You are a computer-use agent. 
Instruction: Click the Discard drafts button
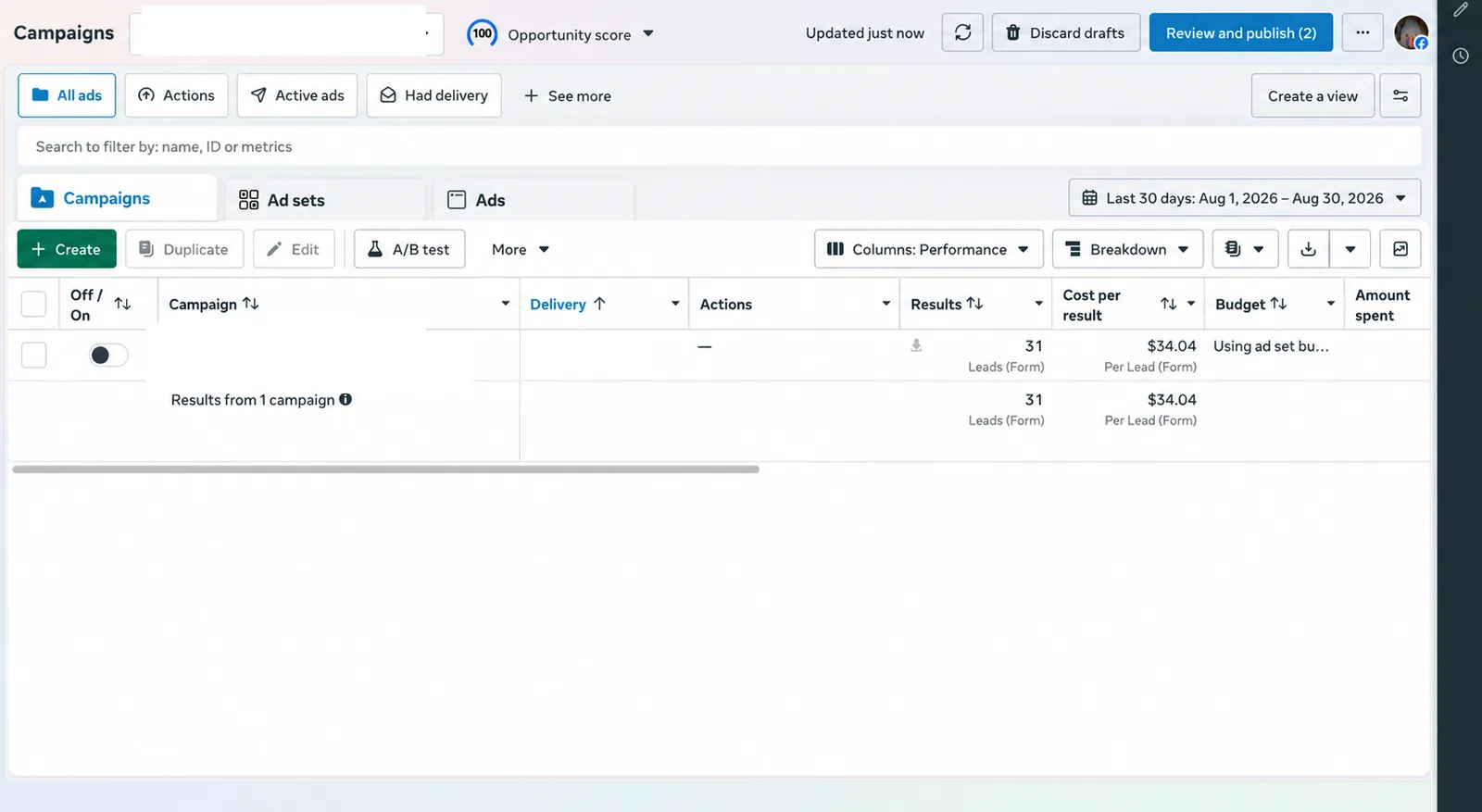pos(1065,32)
